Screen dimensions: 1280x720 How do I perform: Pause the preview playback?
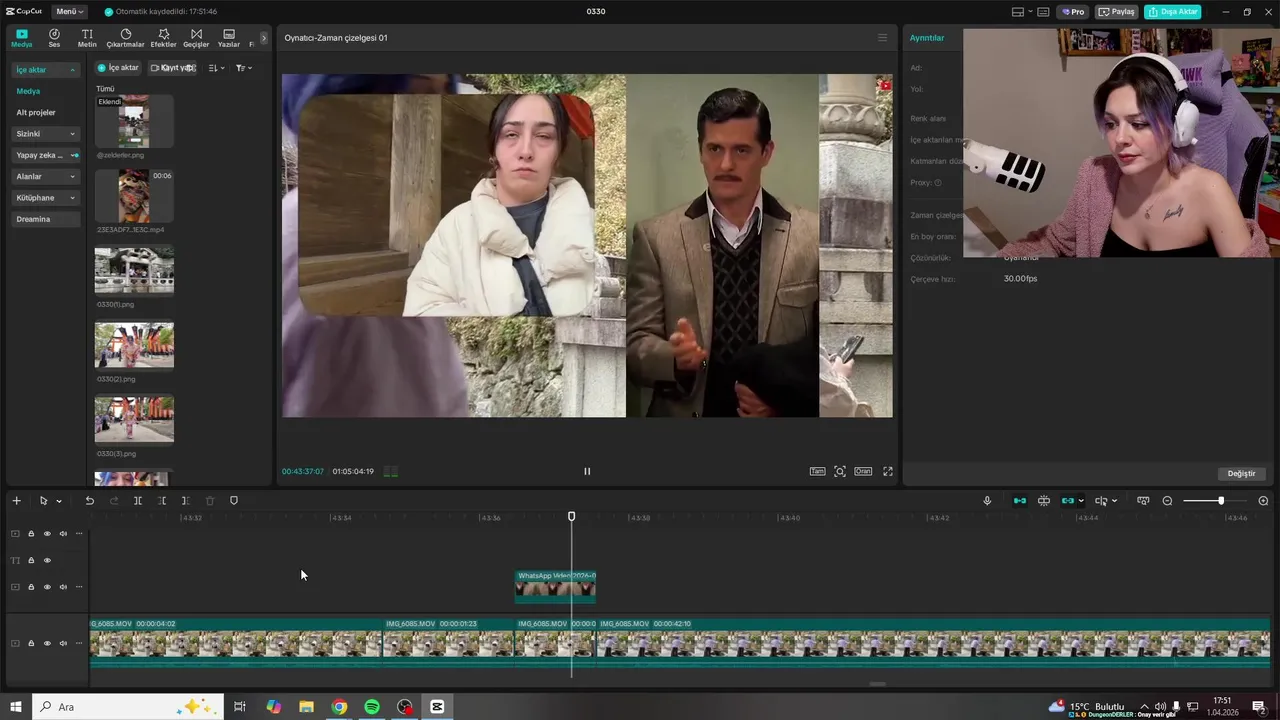(x=587, y=471)
